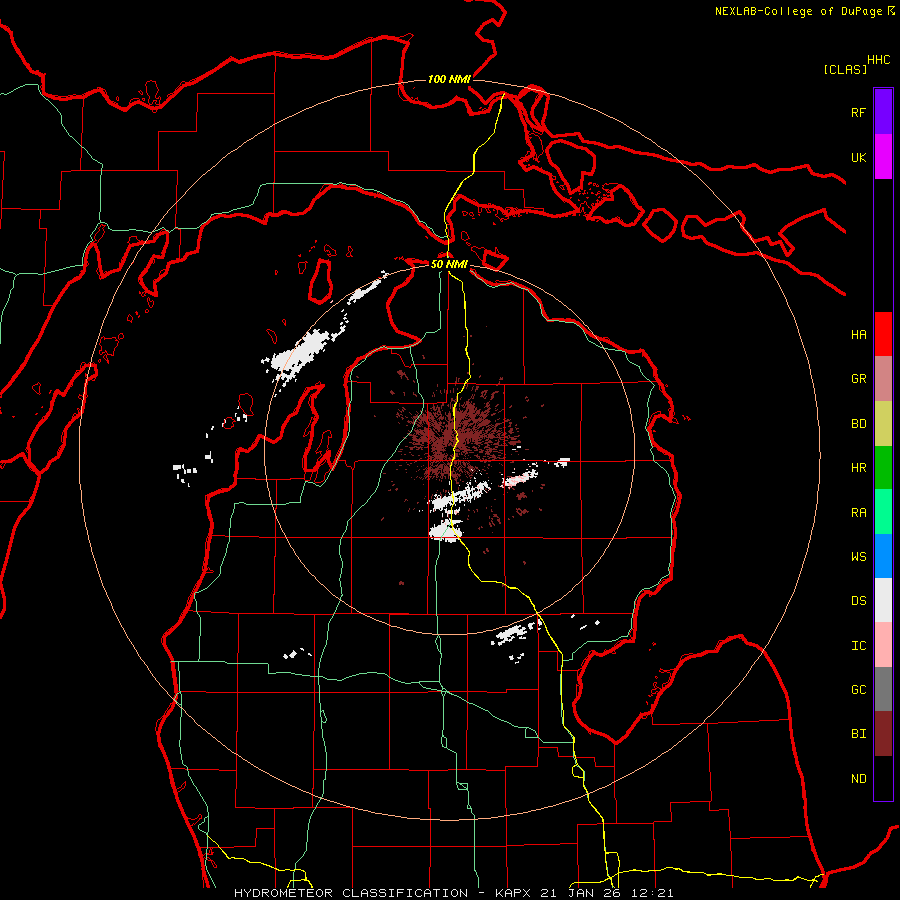Click the [CLAS] units label
Viewport: 900px width, 900px height.
(x=845, y=69)
